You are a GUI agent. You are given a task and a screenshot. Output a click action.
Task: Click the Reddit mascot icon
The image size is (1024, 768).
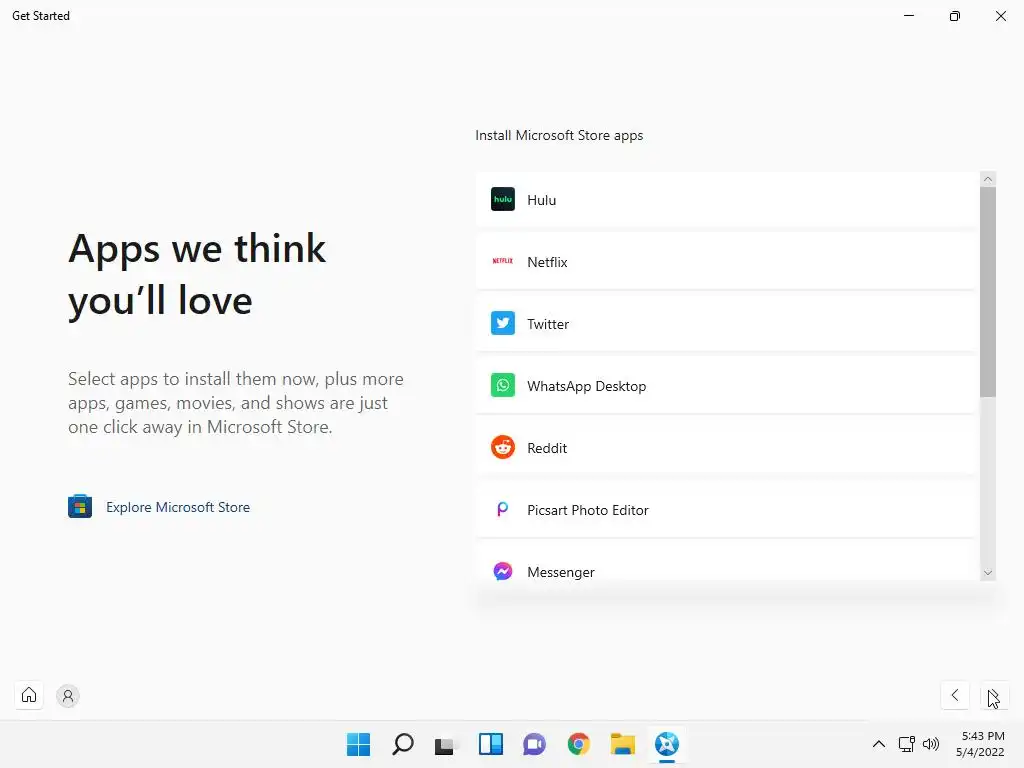502,447
